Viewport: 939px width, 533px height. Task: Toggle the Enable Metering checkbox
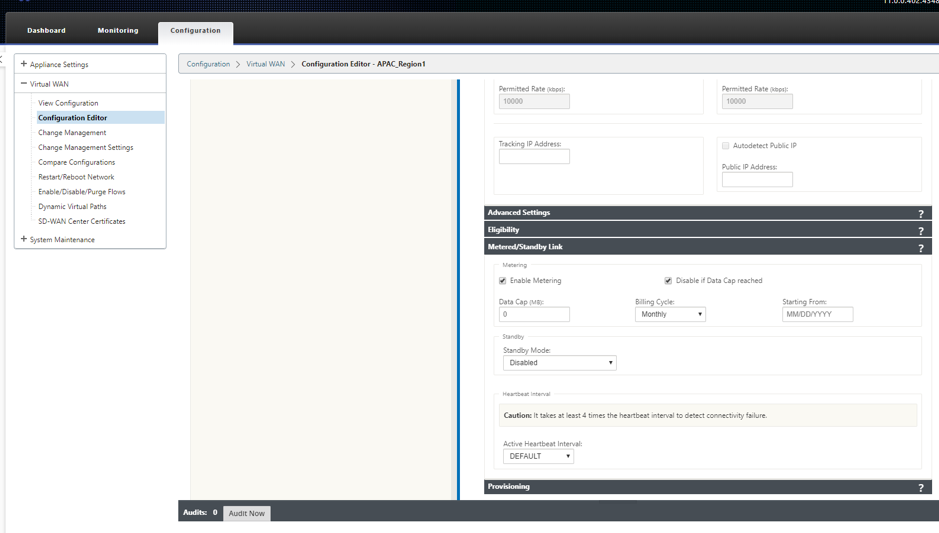[x=502, y=280]
